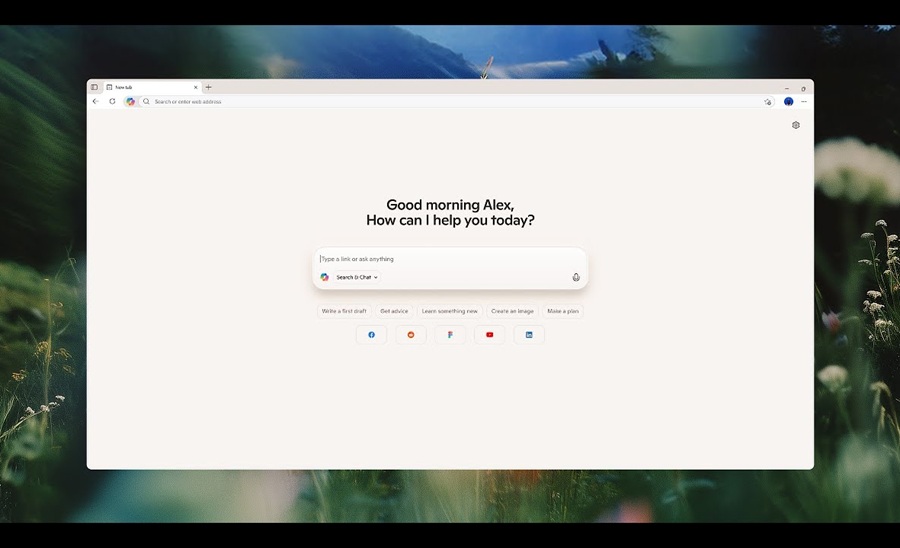Click the Write a first draft suggestion
The width and height of the screenshot is (900, 548).
tap(344, 311)
